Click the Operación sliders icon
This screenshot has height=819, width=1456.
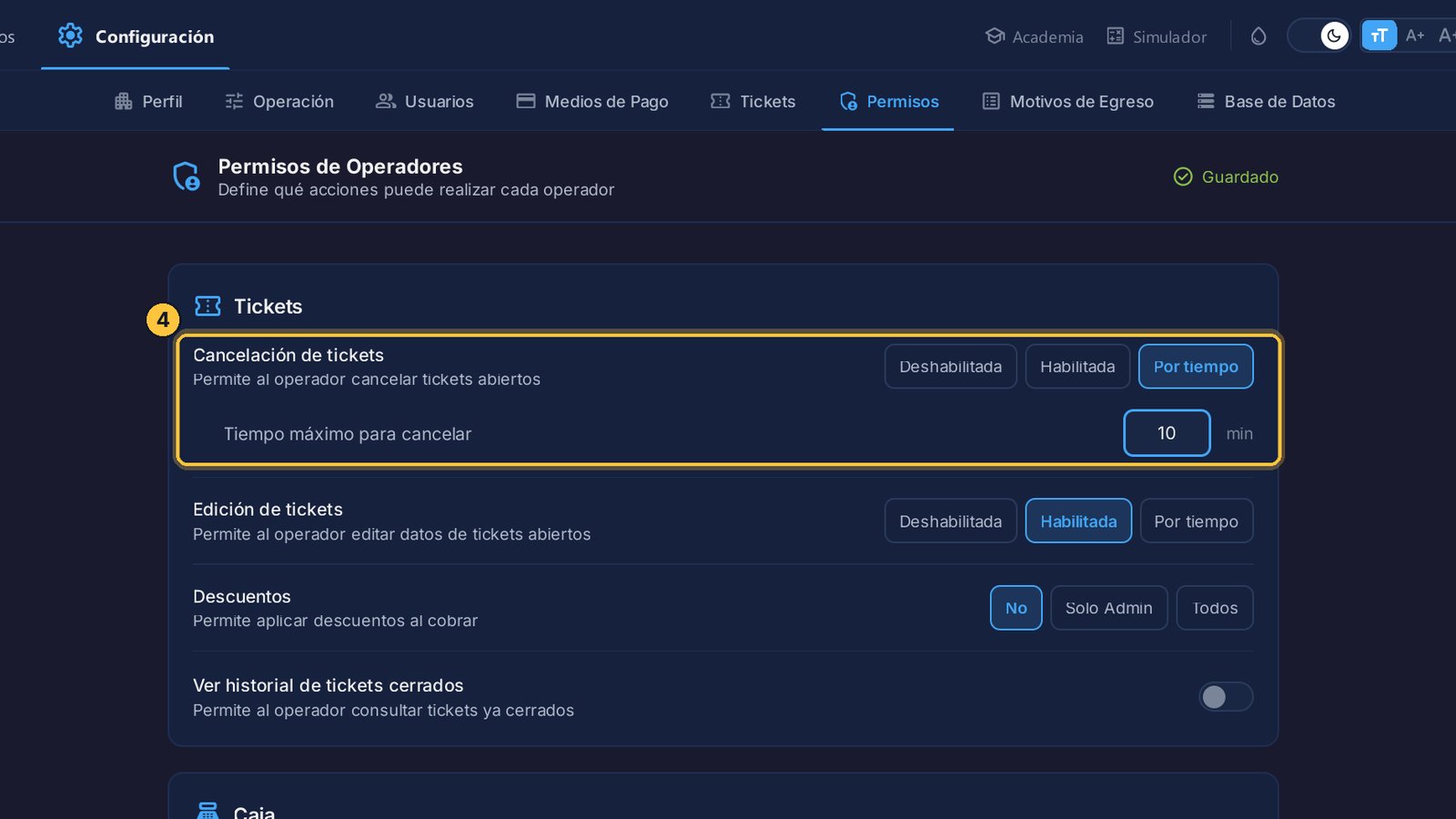(x=234, y=101)
